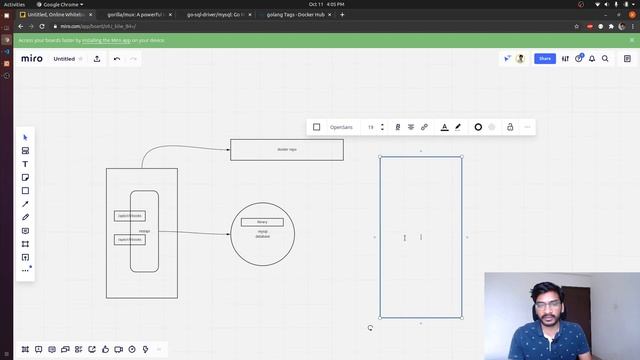Open text color picker
This screenshot has width=640, height=360.
coord(444,127)
